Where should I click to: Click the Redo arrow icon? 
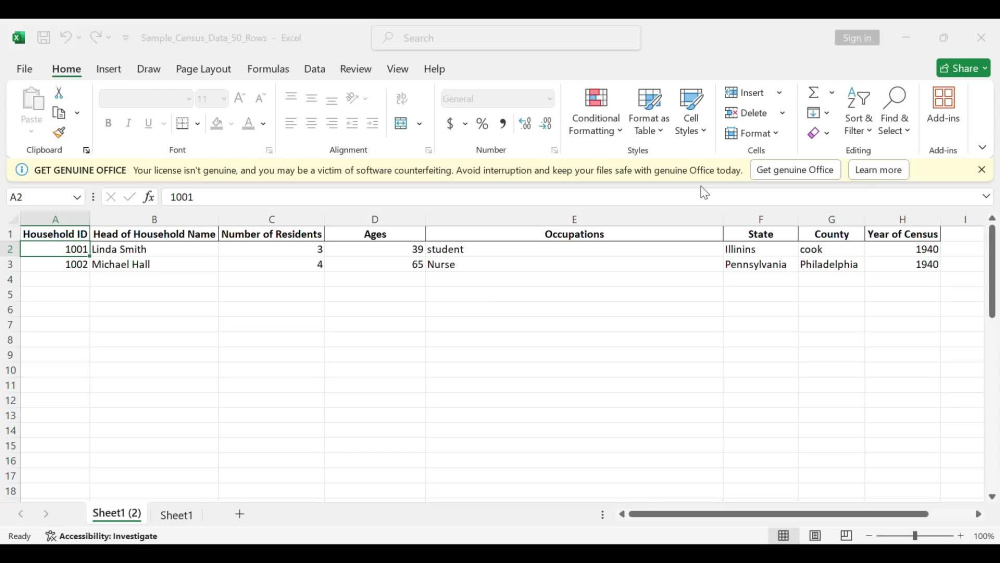pos(96,38)
